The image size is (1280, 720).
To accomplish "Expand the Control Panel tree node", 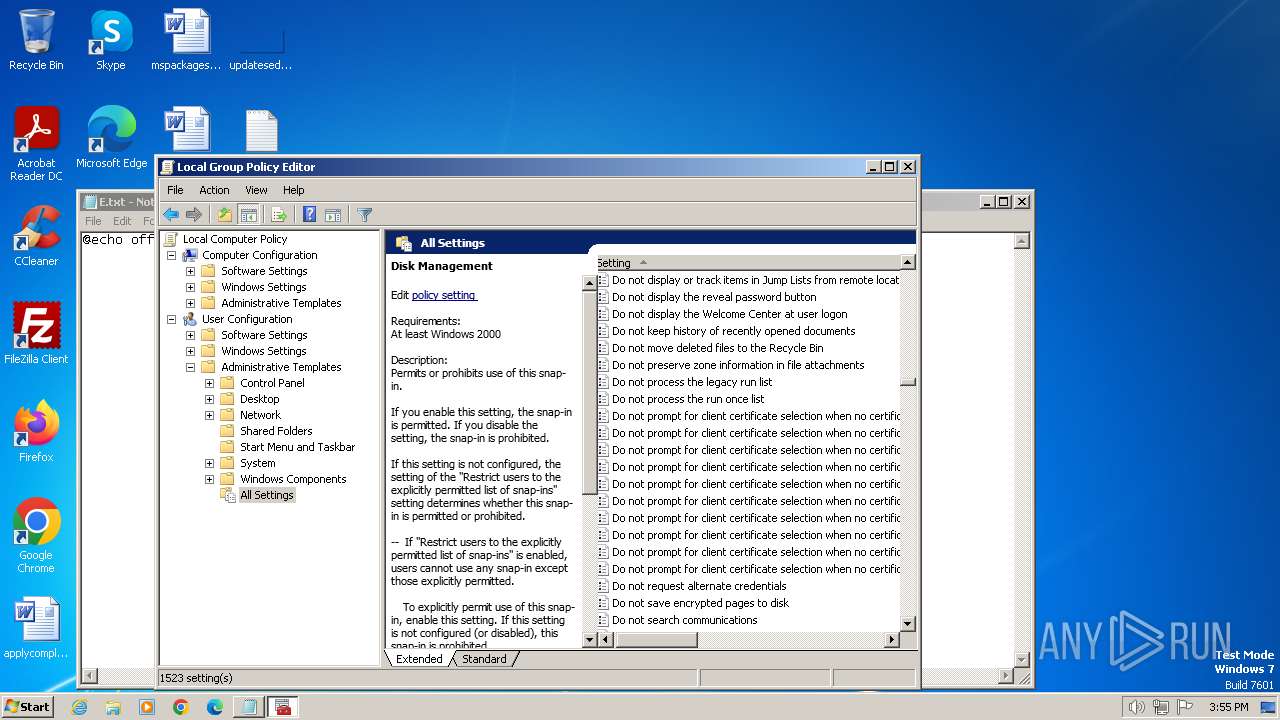I will (x=210, y=383).
